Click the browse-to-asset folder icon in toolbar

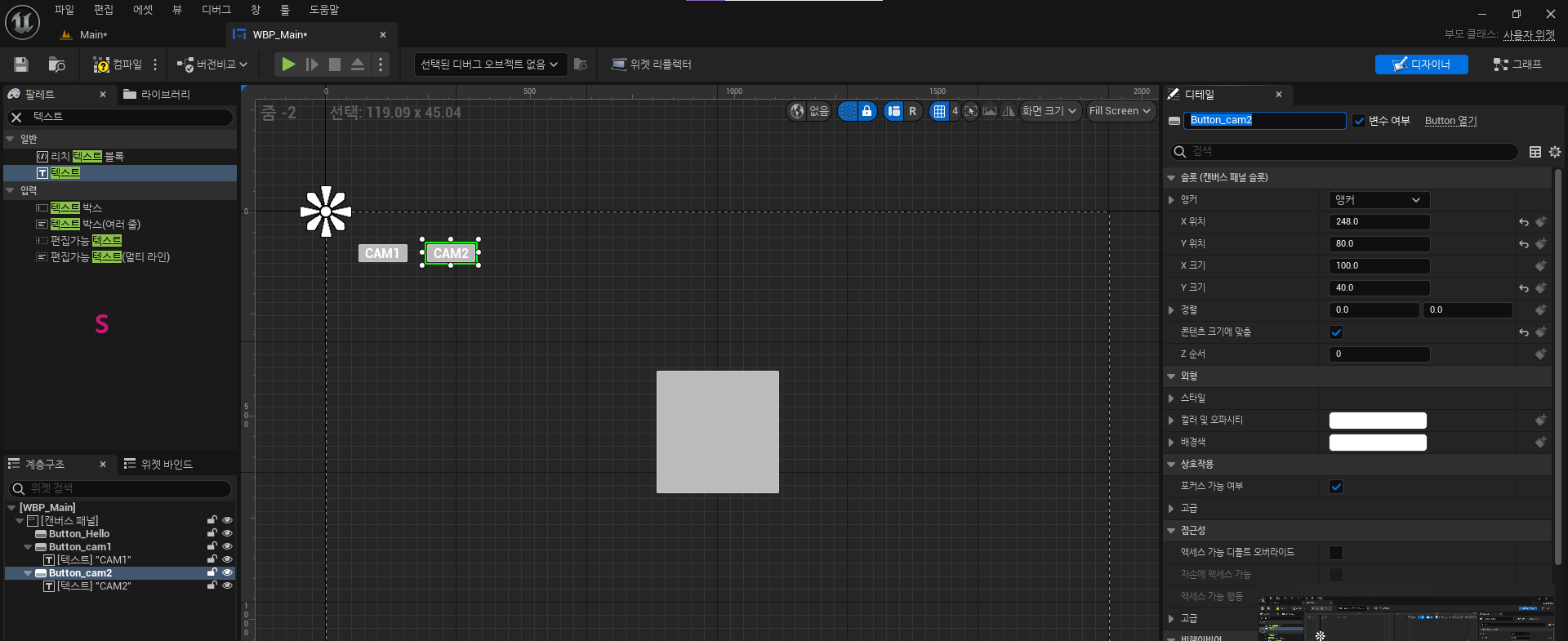coord(57,65)
